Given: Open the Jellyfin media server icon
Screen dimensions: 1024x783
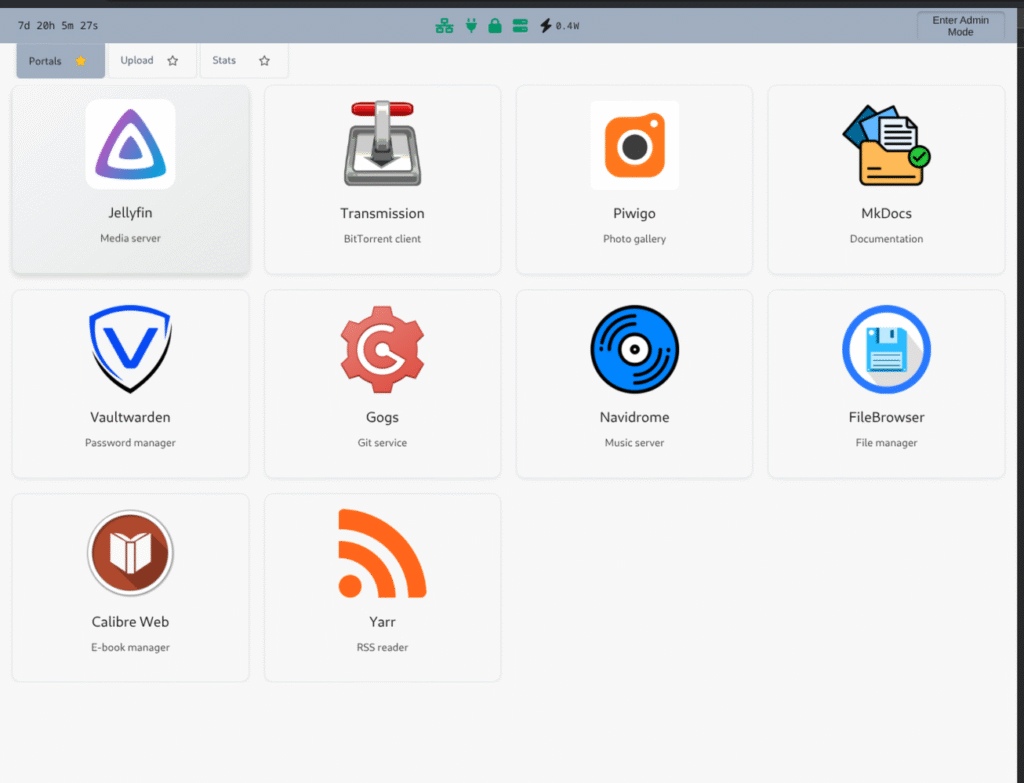Looking at the screenshot, I should point(130,144).
